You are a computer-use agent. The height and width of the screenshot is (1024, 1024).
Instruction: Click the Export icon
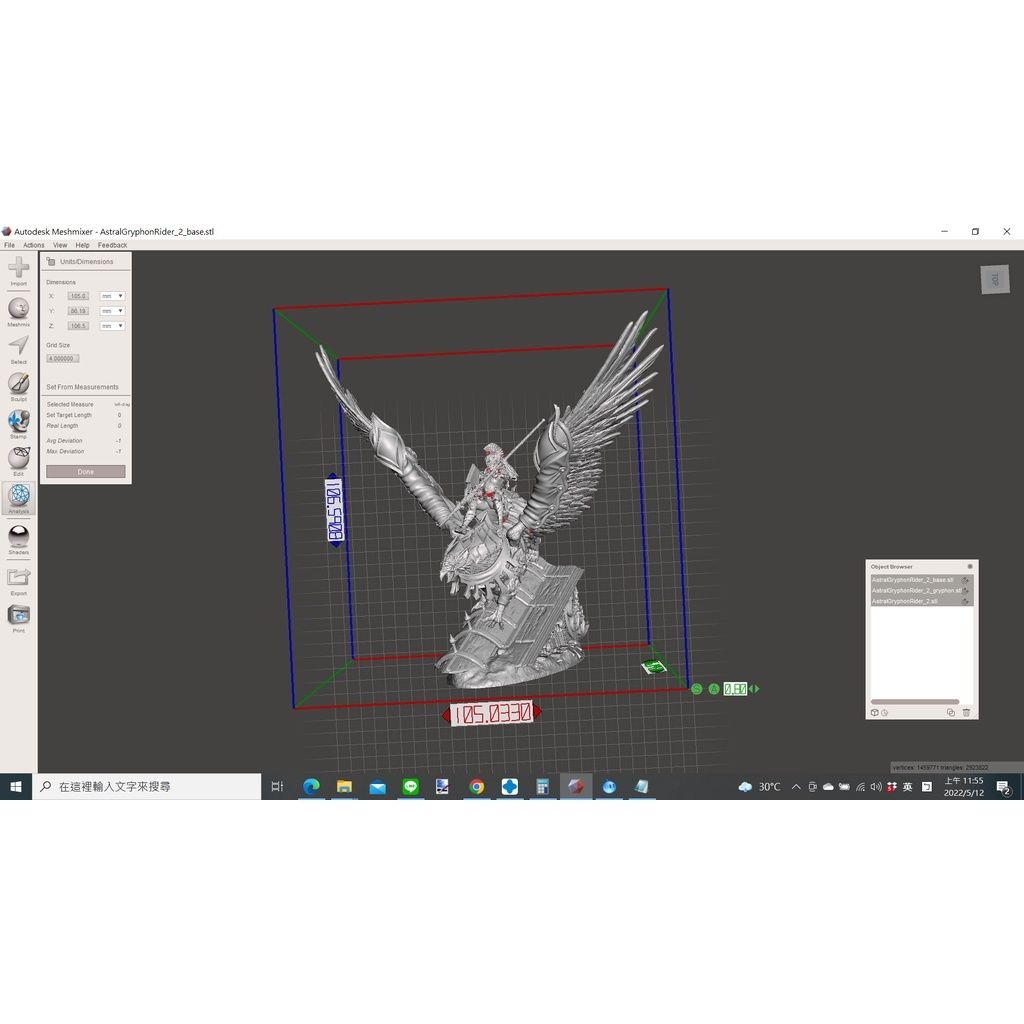[x=18, y=578]
